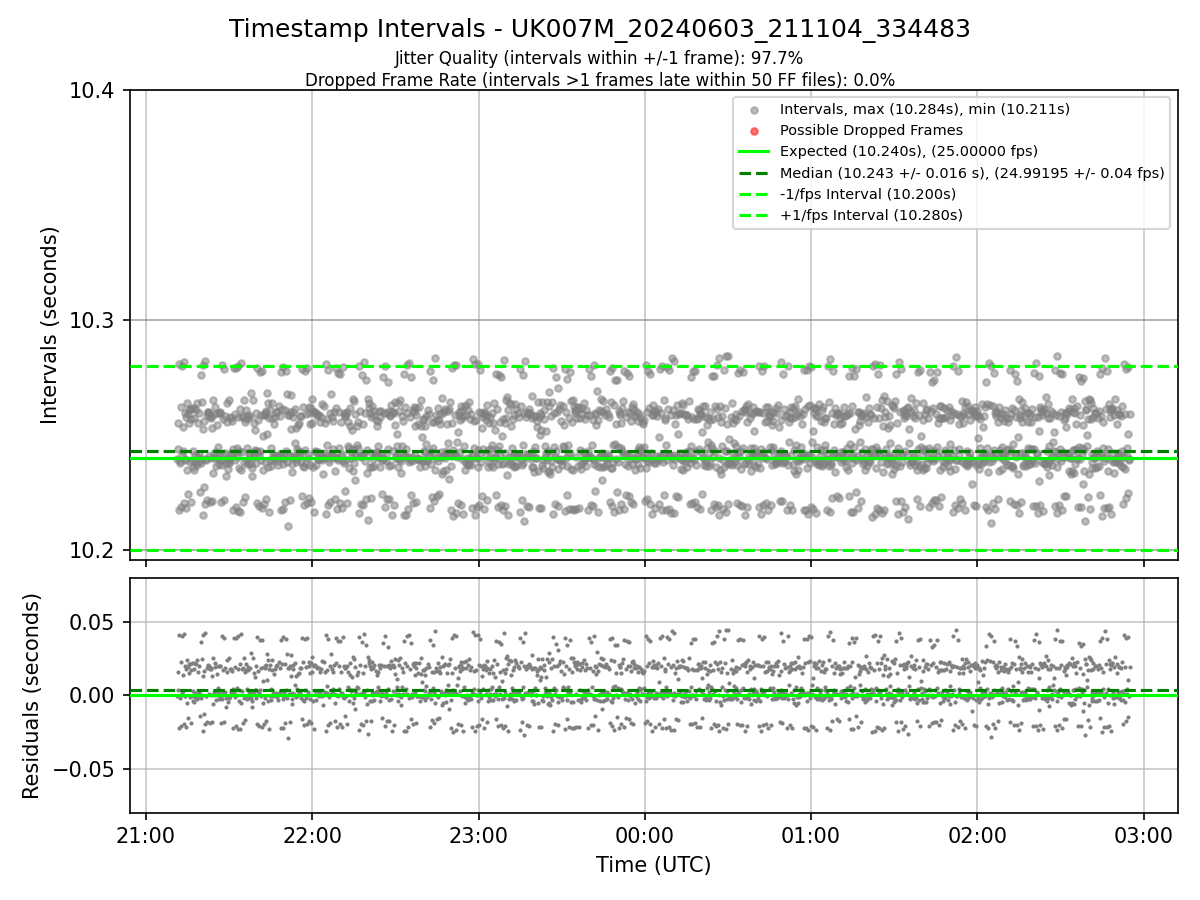Click the '10.2' y-axis tick label
This screenshot has height=900, width=1200.
(94, 551)
